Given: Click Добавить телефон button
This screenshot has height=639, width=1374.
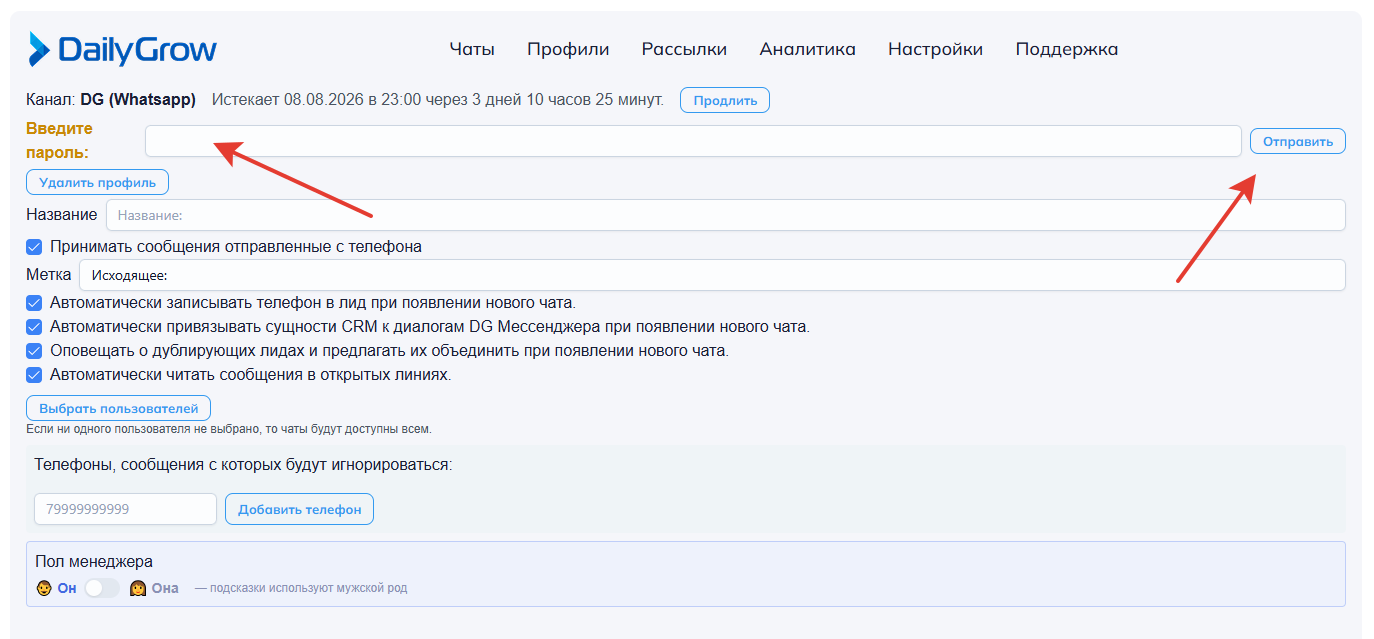Looking at the screenshot, I should coord(299,509).
